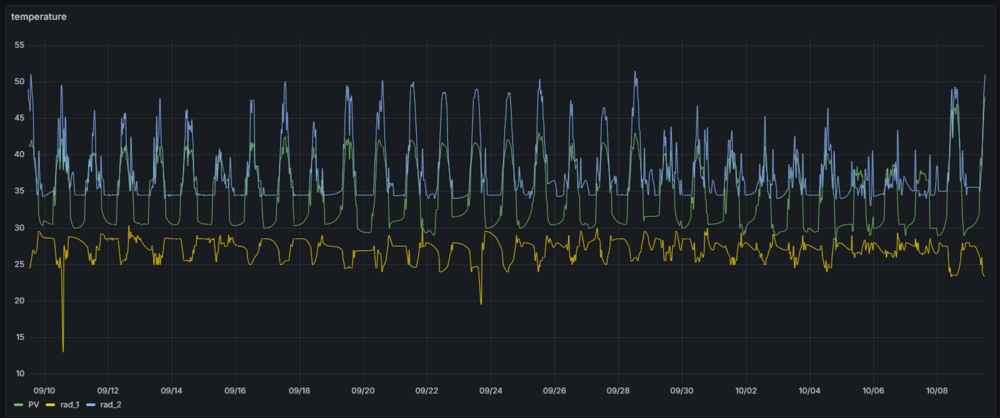
Task: Toggle the PV series in legend
Action: point(33,404)
